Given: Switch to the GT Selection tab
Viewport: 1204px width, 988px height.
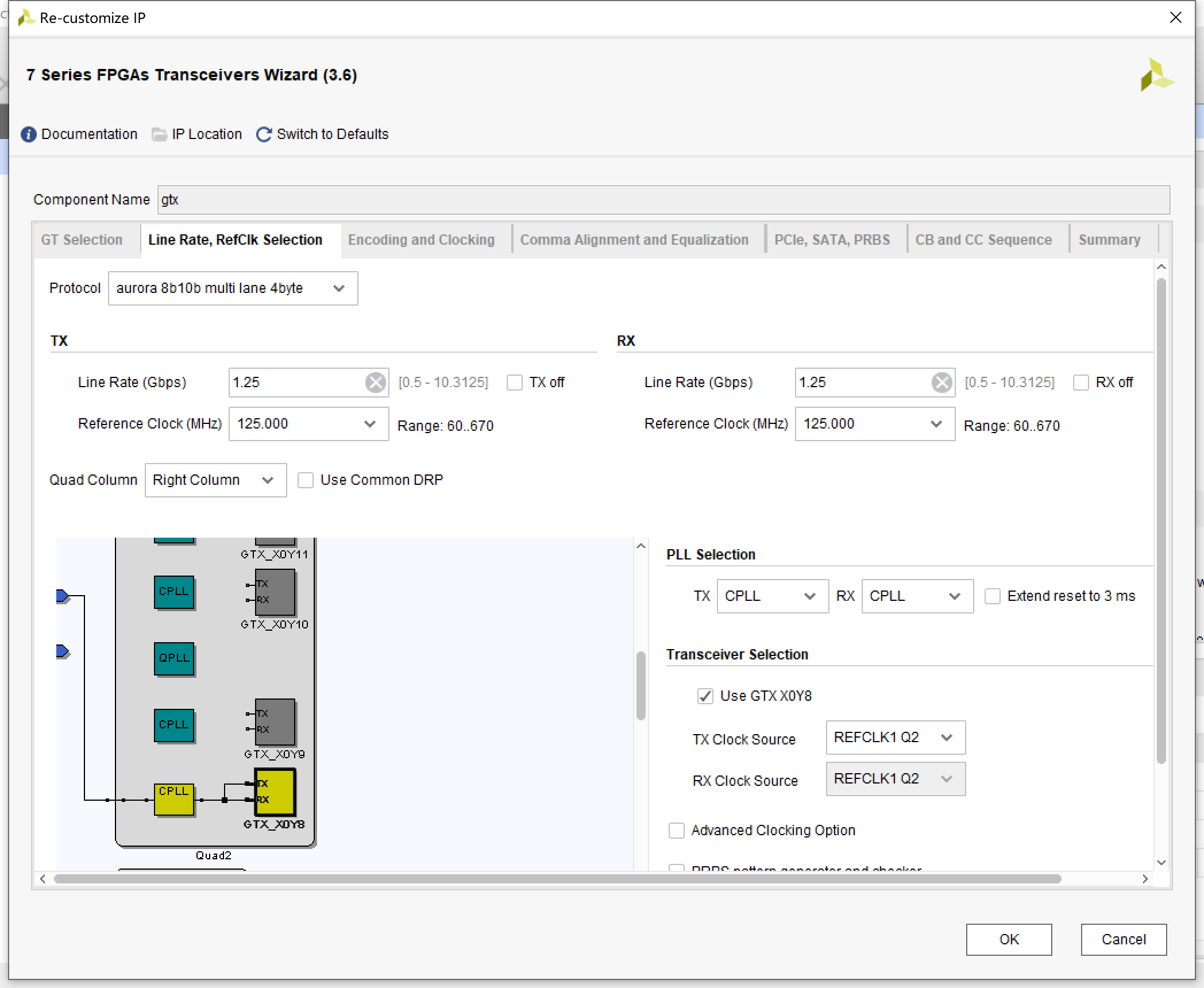Looking at the screenshot, I should point(82,240).
